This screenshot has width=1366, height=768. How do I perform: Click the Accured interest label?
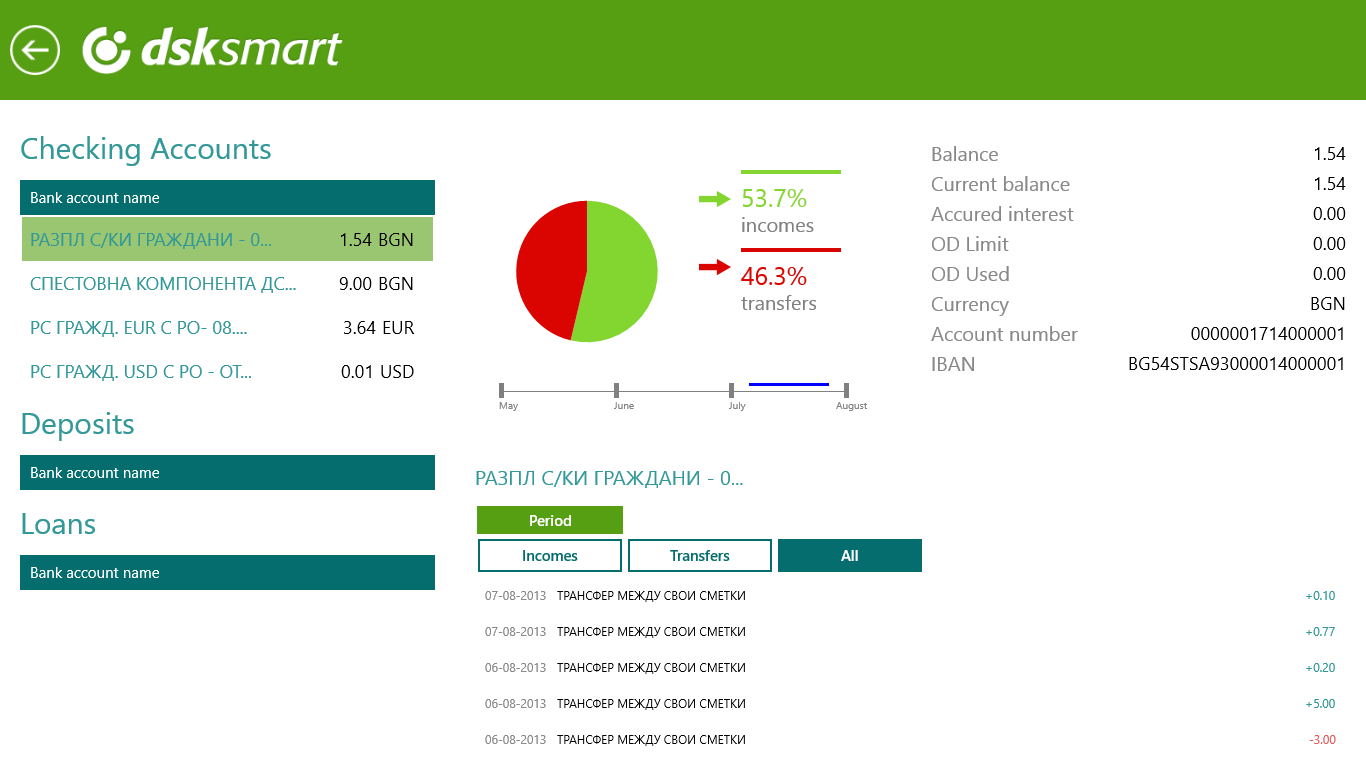pyautogui.click(x=1002, y=214)
